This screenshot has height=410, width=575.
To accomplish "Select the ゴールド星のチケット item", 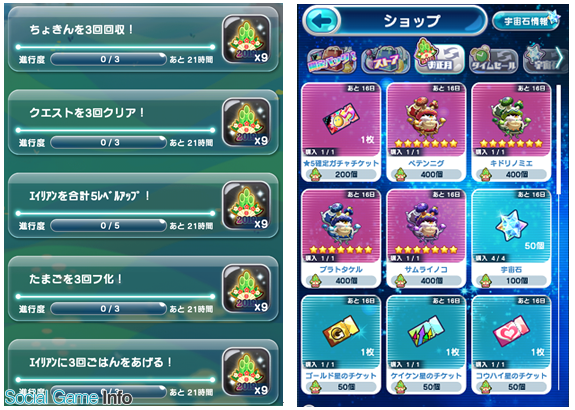I will click(341, 345).
